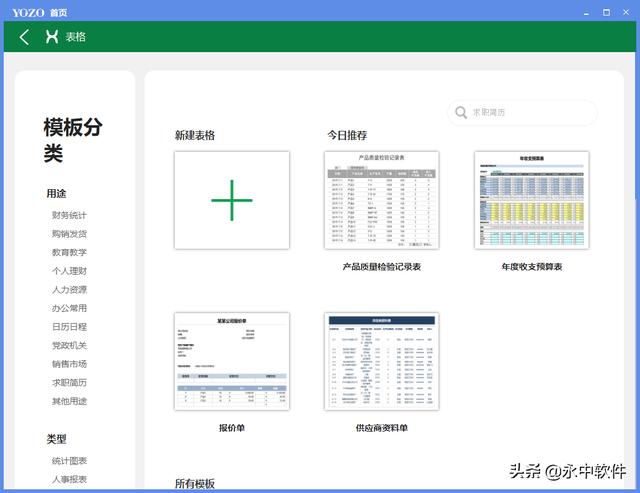Filter templates by 销售市场
Viewport: 640px width, 493px height.
[69, 364]
